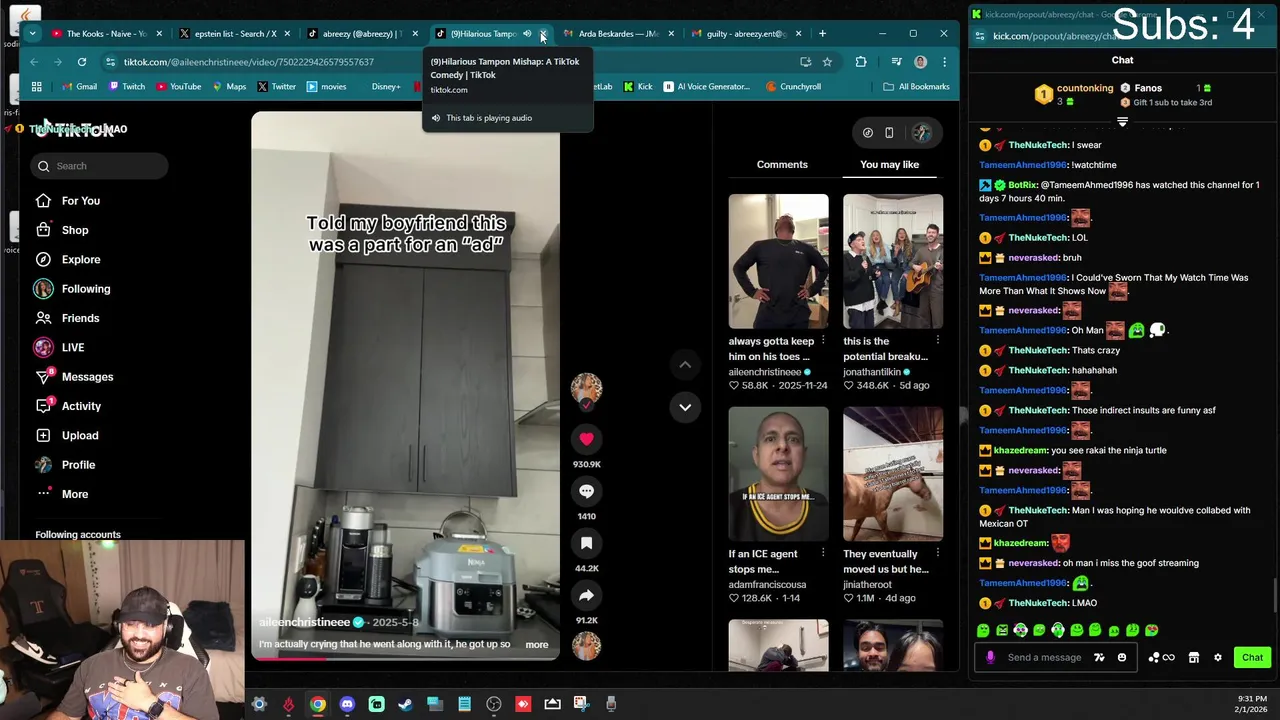The image size is (1280, 720).
Task: Launch Discord from the taskbar
Action: (347, 705)
